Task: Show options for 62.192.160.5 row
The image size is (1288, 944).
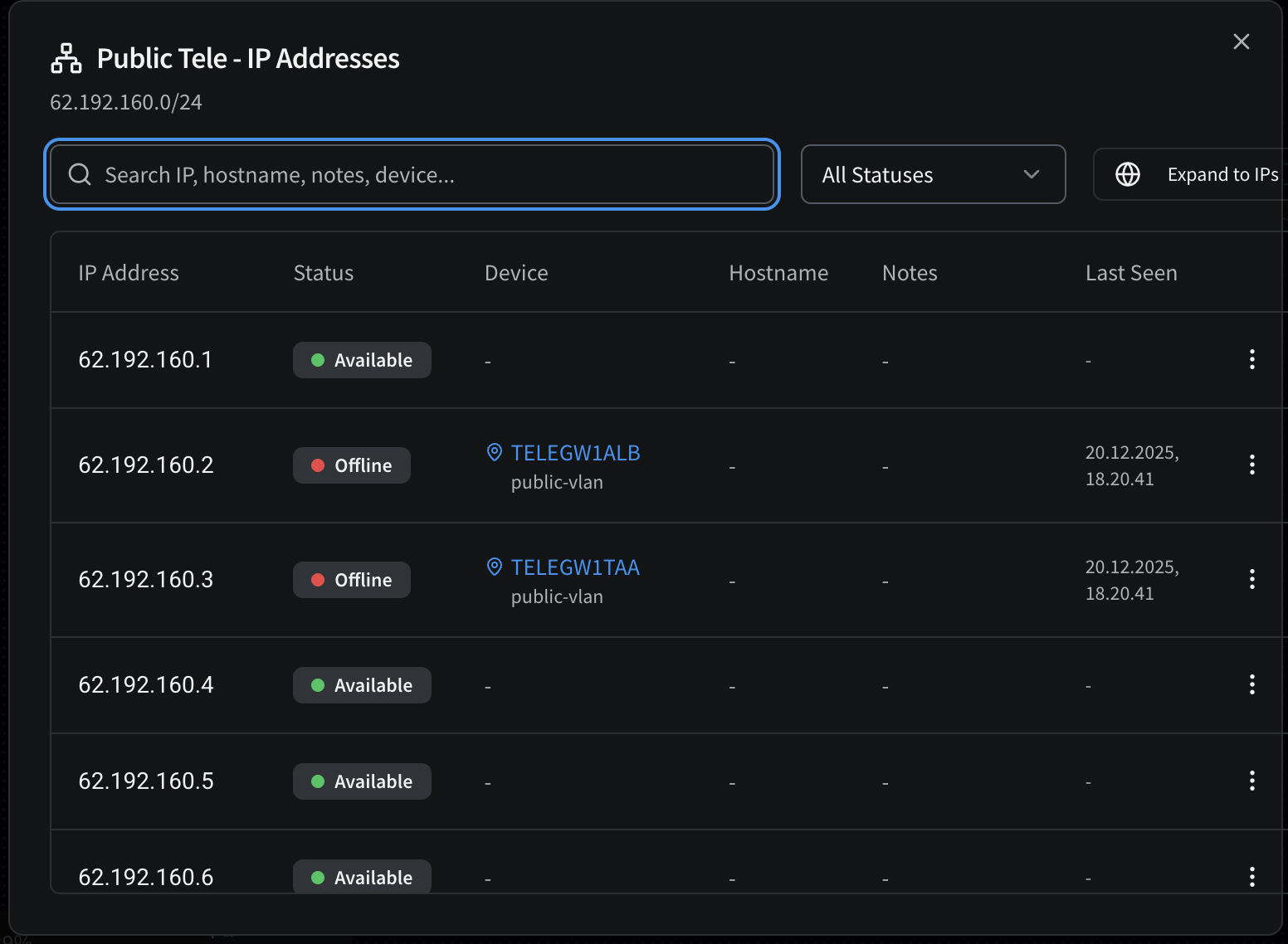Action: [x=1251, y=781]
